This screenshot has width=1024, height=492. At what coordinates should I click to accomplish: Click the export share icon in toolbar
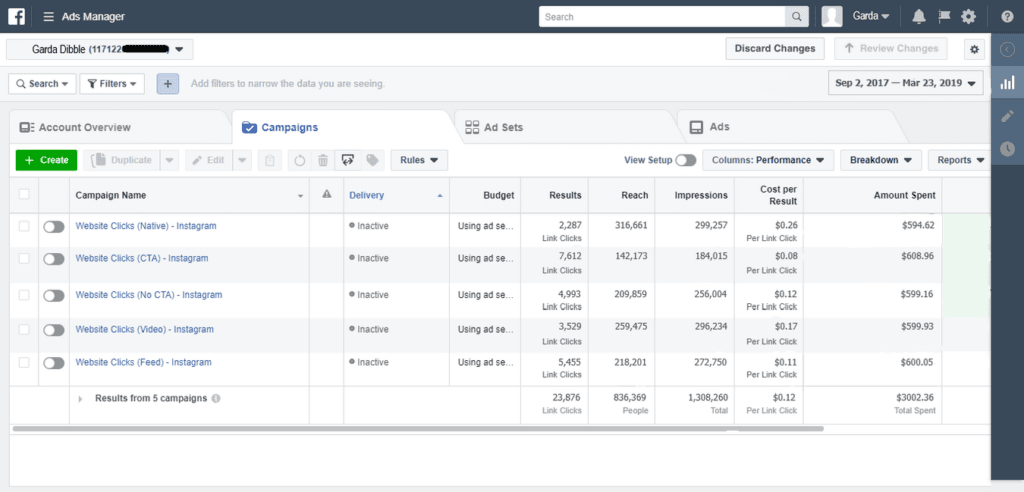[347, 160]
